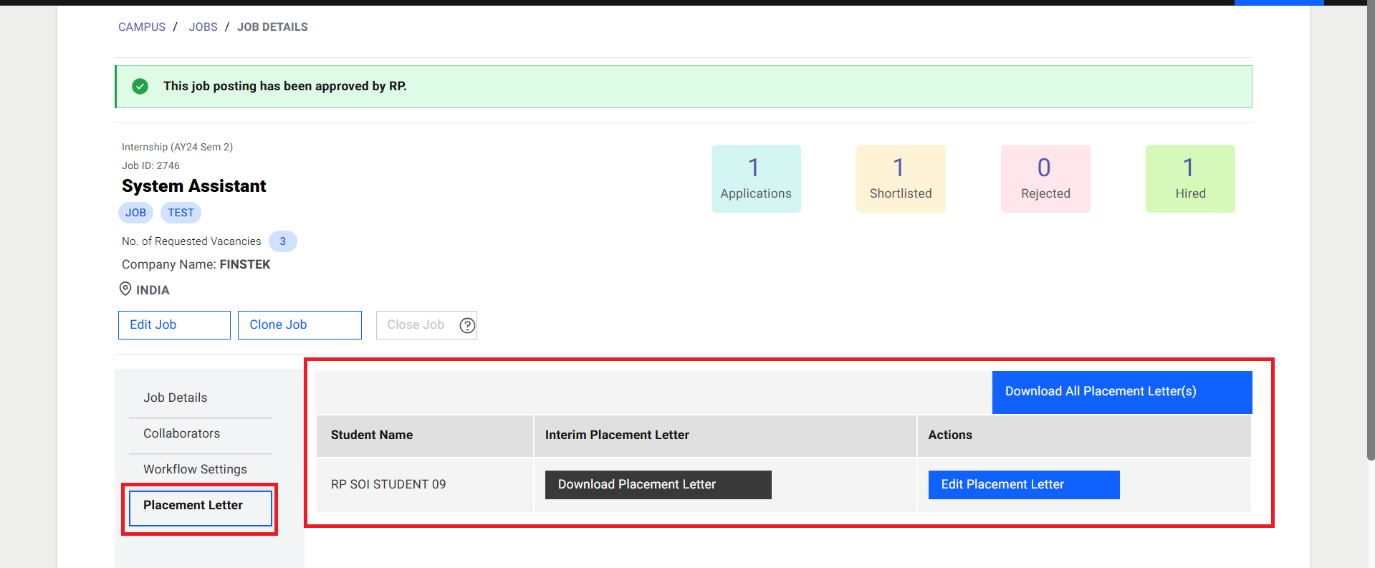
Task: Open the Hired count card
Action: [1190, 179]
